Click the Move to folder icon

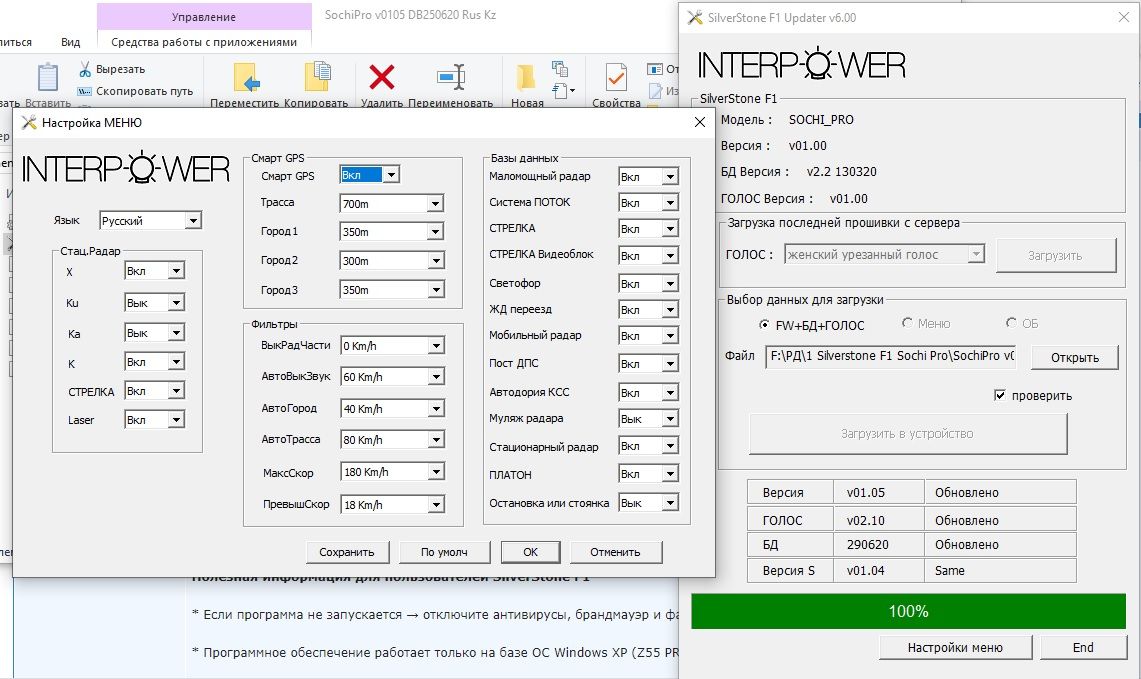247,77
